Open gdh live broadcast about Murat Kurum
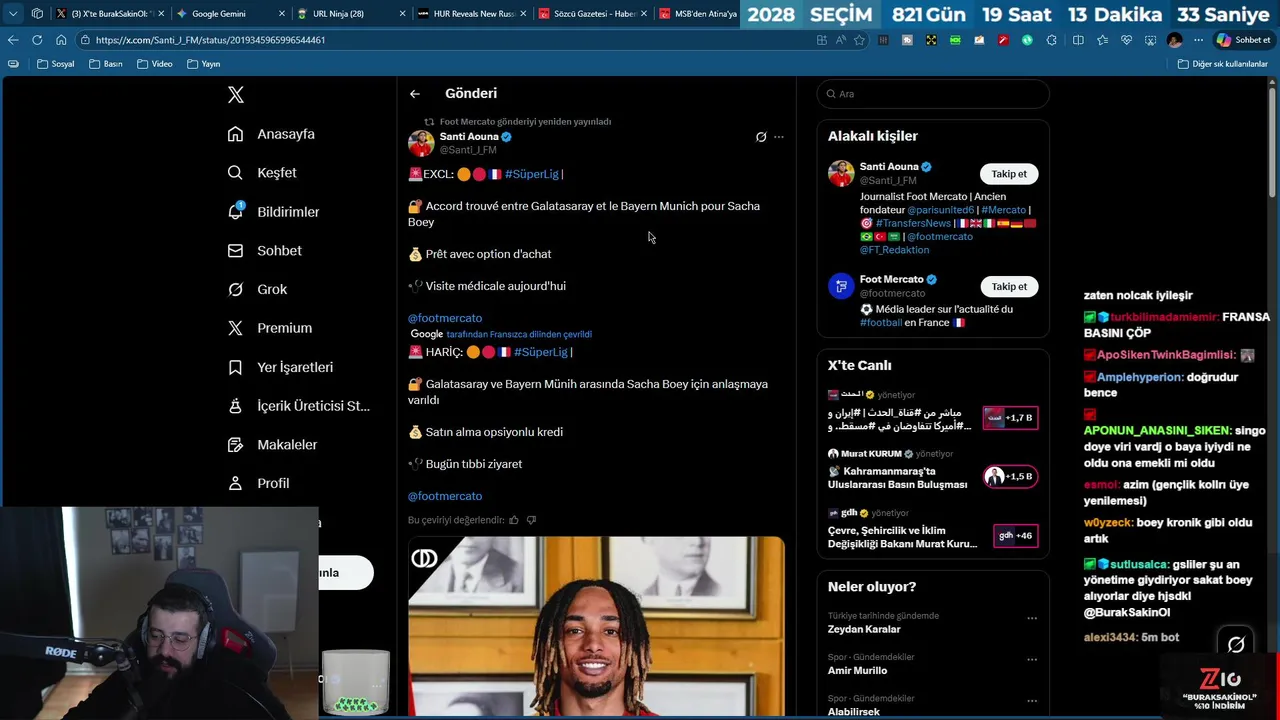 pos(932,529)
